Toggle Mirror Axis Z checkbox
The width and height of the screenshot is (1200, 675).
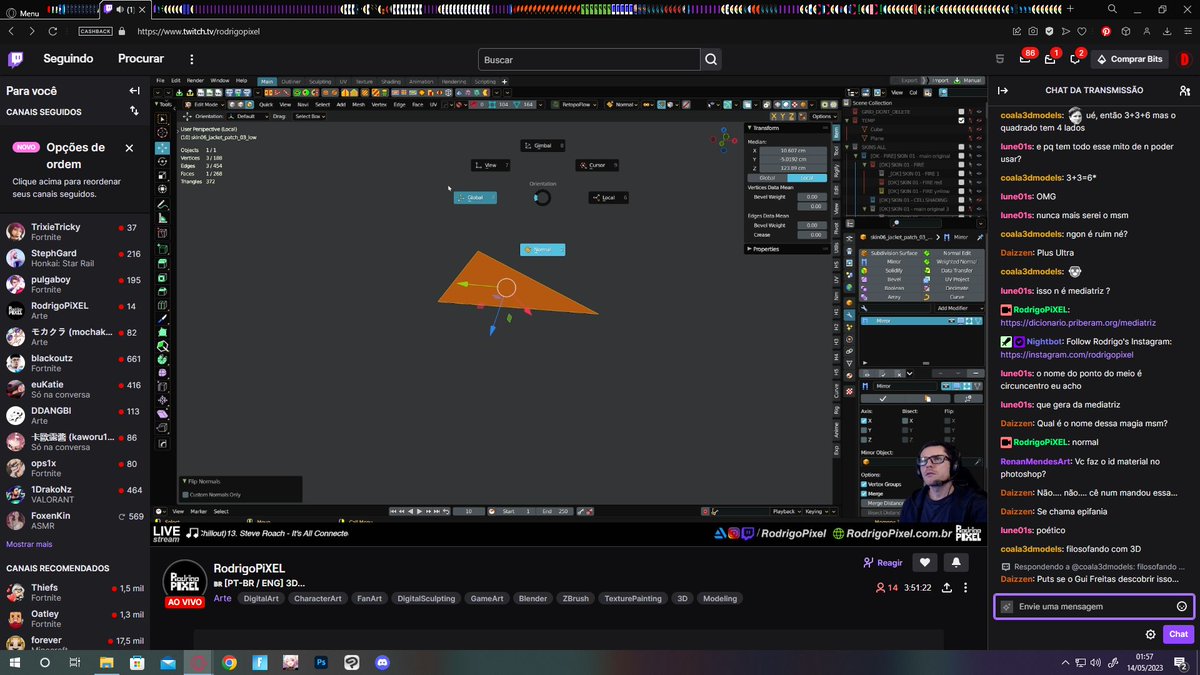[x=865, y=439]
